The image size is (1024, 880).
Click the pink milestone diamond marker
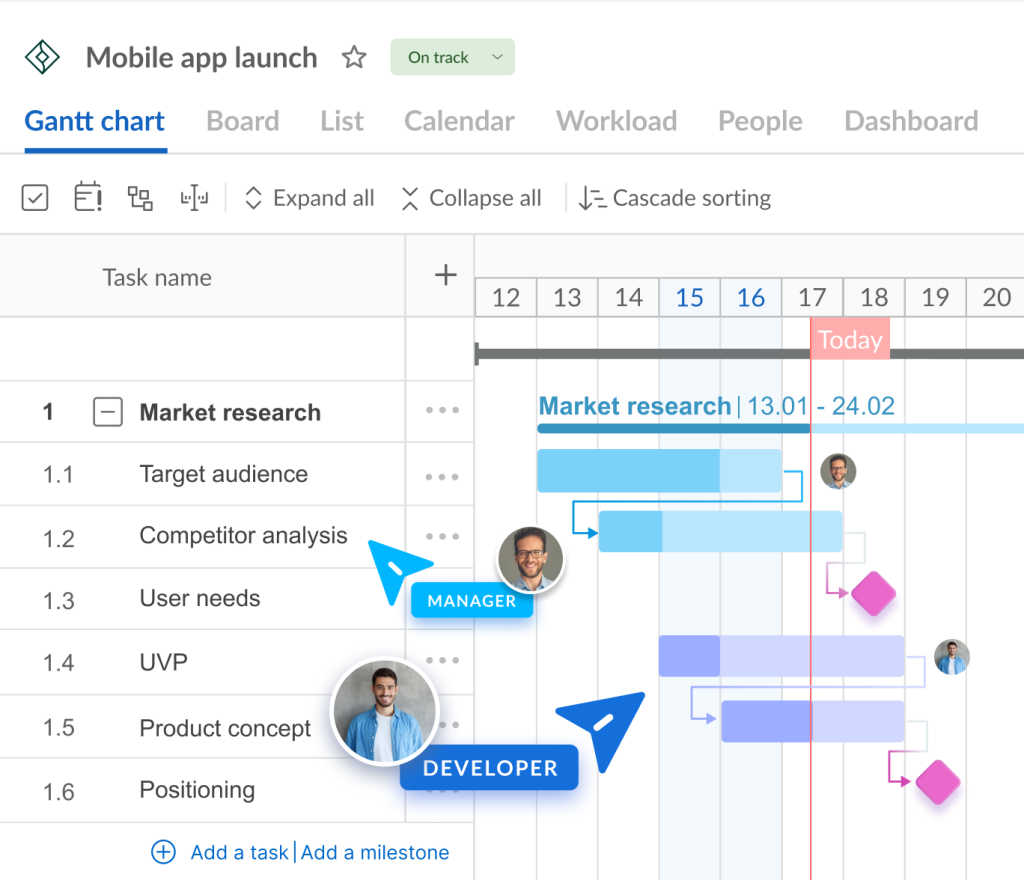point(872,593)
